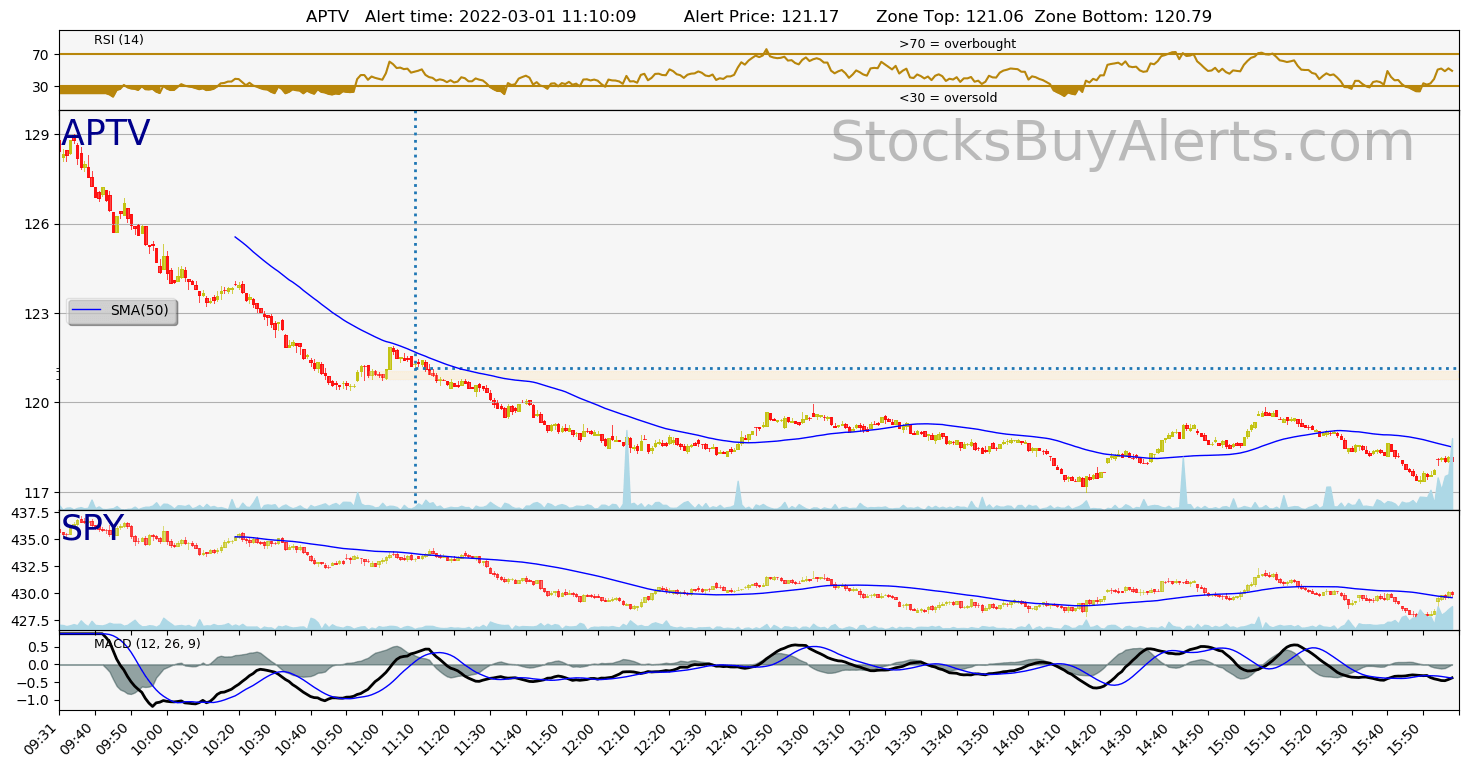This screenshot has width=1474, height=768.
Task: Click the APTV ticker label
Action: coord(105,134)
